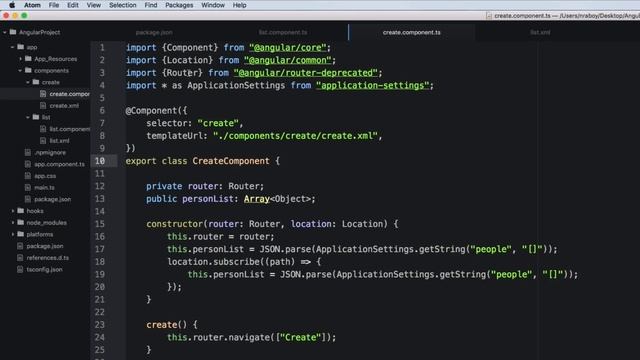This screenshot has height=360, width=640.
Task: Click "./components/create/create.xml" templateUrl string
Action: pos(295,136)
